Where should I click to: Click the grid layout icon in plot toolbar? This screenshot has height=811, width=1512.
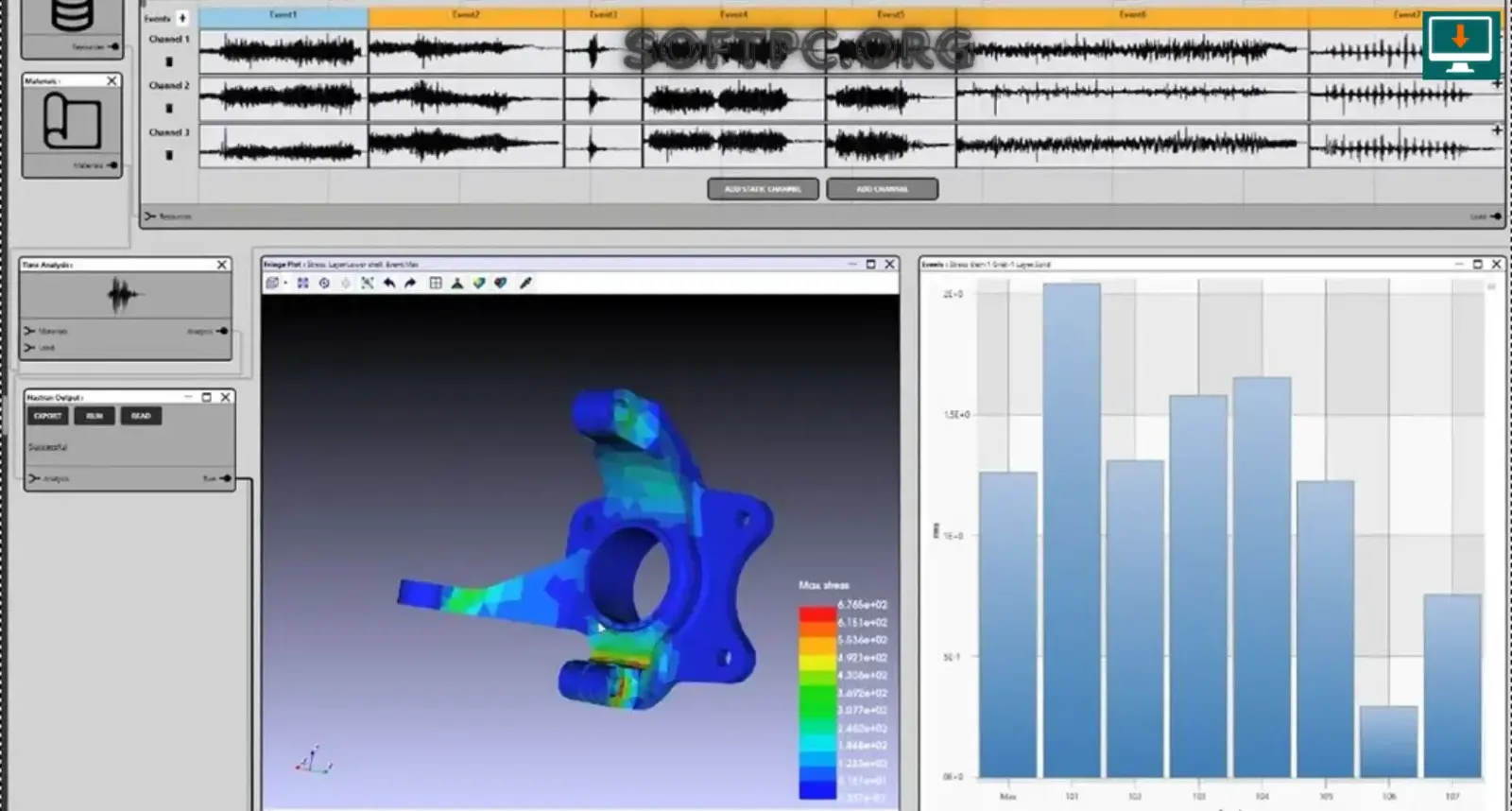click(x=436, y=283)
